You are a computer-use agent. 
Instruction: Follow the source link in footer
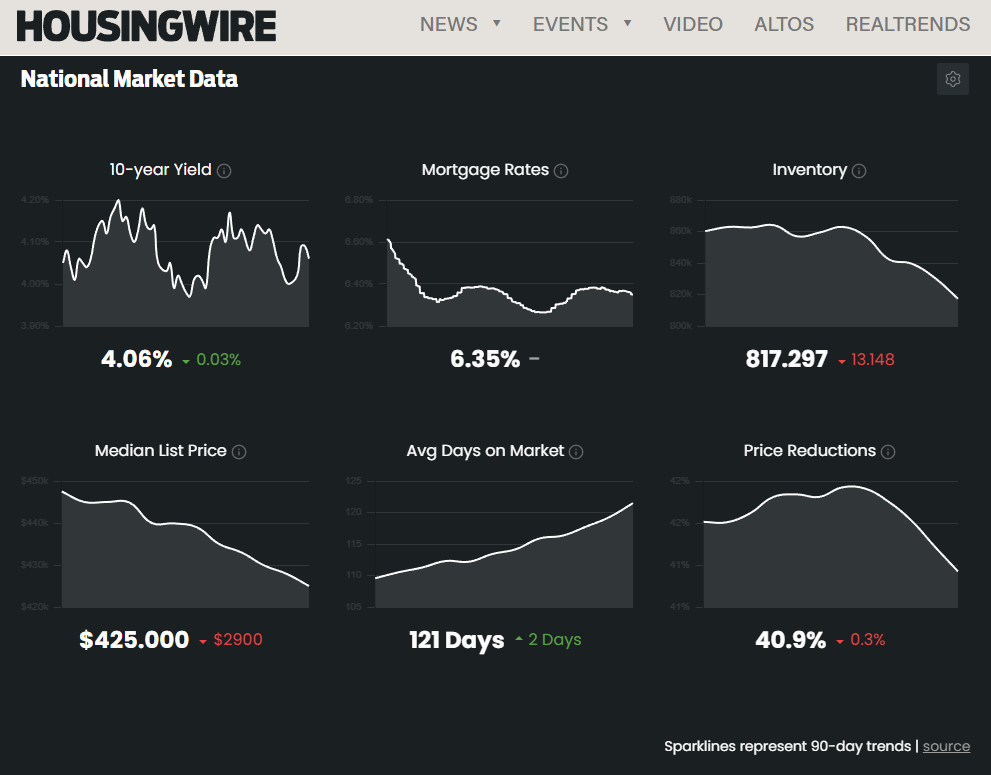point(946,746)
